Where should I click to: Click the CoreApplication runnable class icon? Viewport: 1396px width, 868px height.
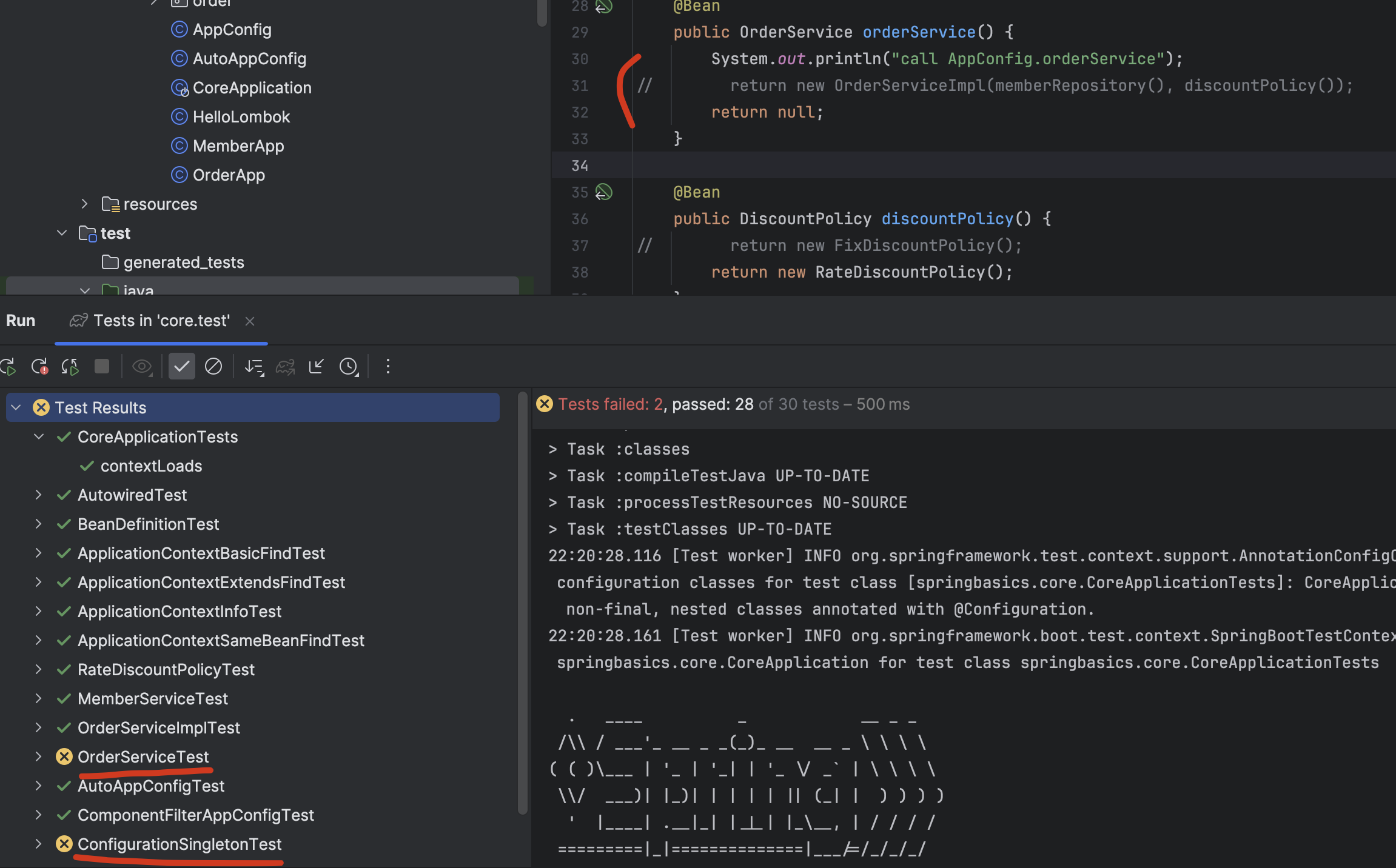[x=180, y=88]
